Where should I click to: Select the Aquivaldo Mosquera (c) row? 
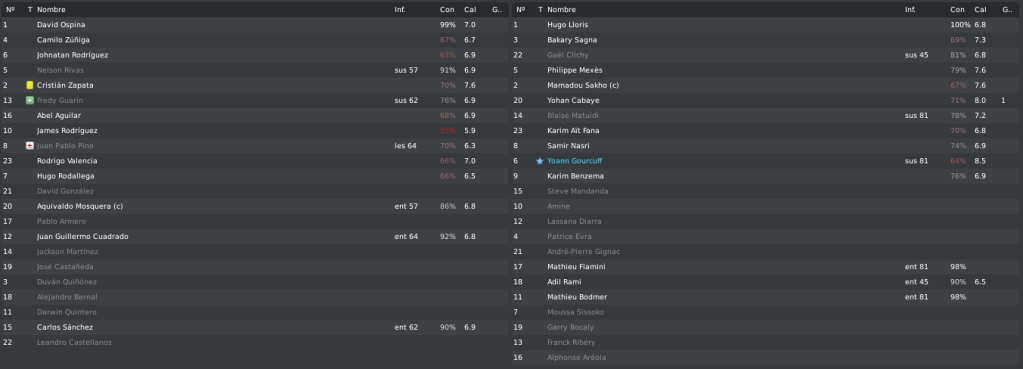click(x=254, y=206)
